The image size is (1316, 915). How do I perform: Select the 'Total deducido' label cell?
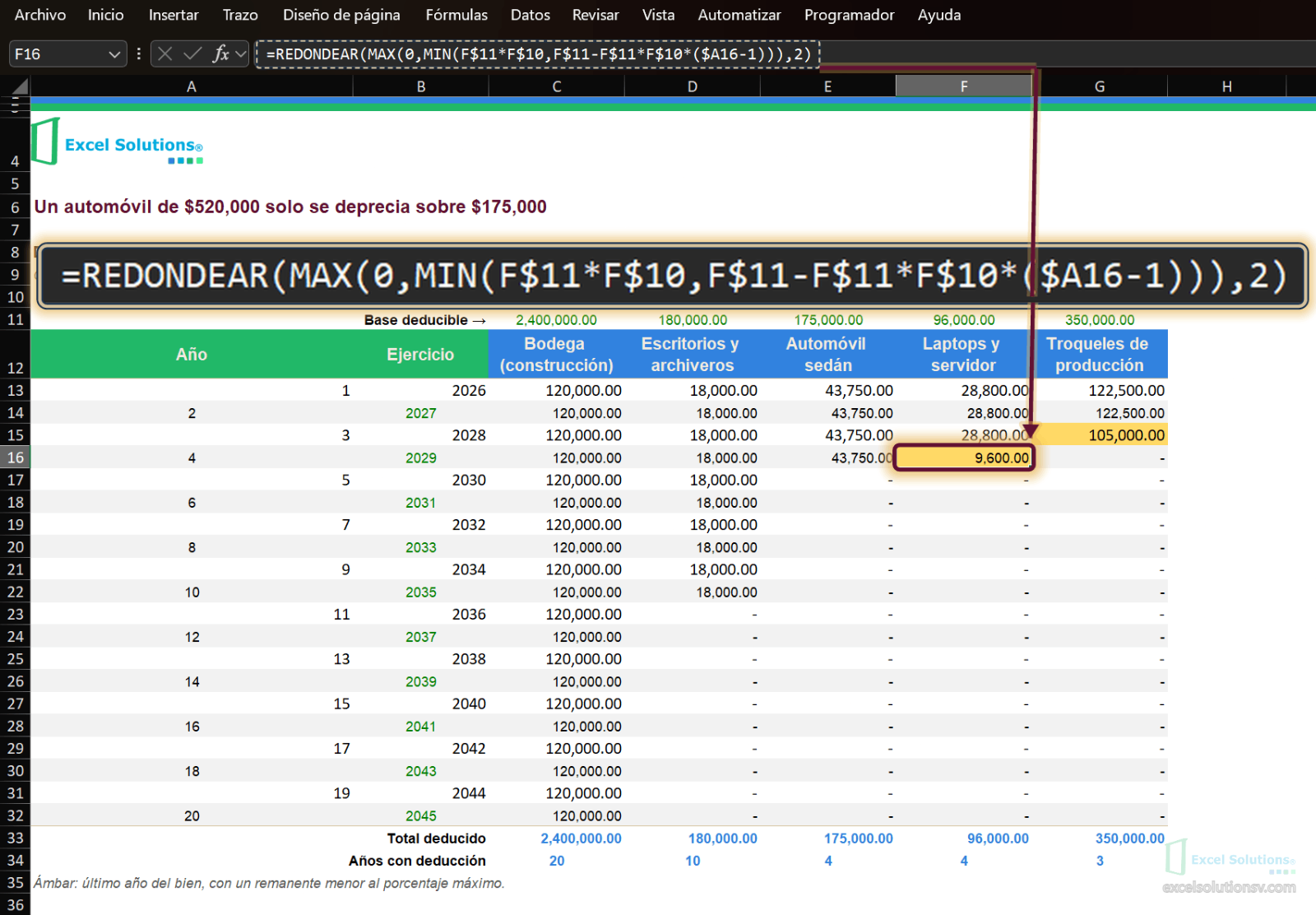tap(437, 838)
